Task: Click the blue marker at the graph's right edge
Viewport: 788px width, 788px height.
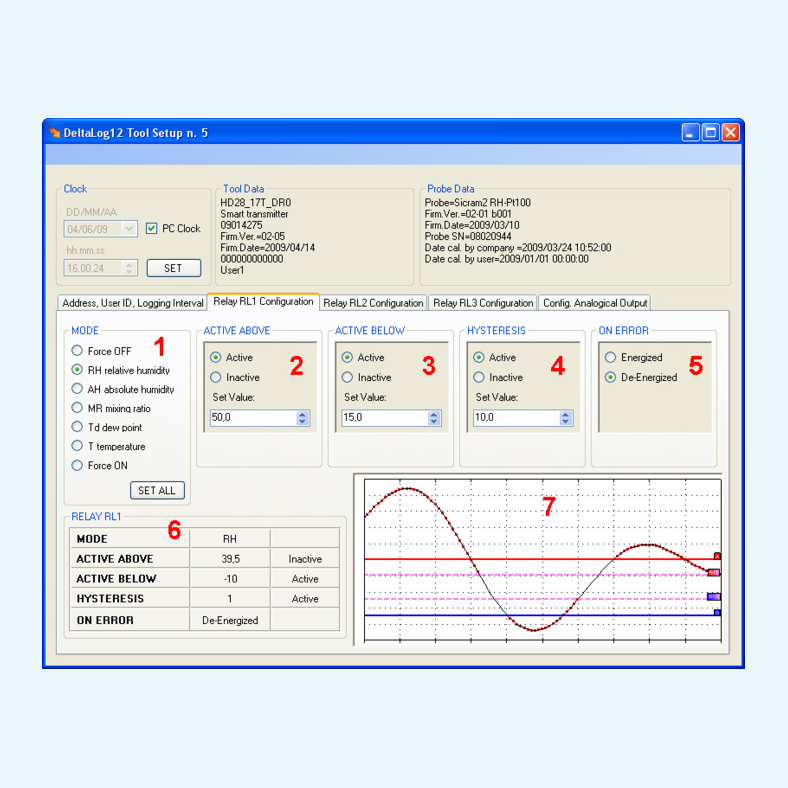Action: coord(717,613)
